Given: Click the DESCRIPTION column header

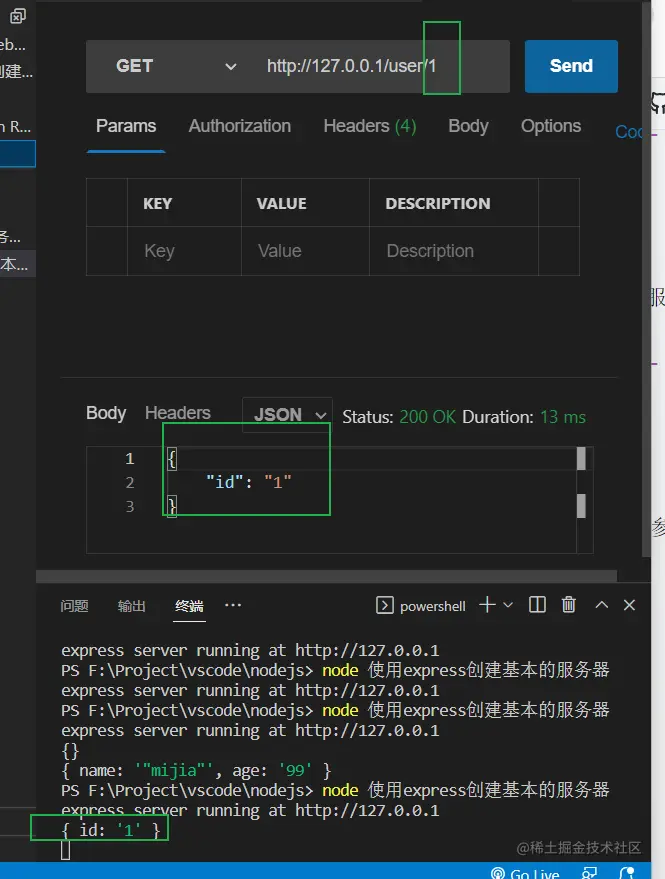Looking at the screenshot, I should 437,203.
